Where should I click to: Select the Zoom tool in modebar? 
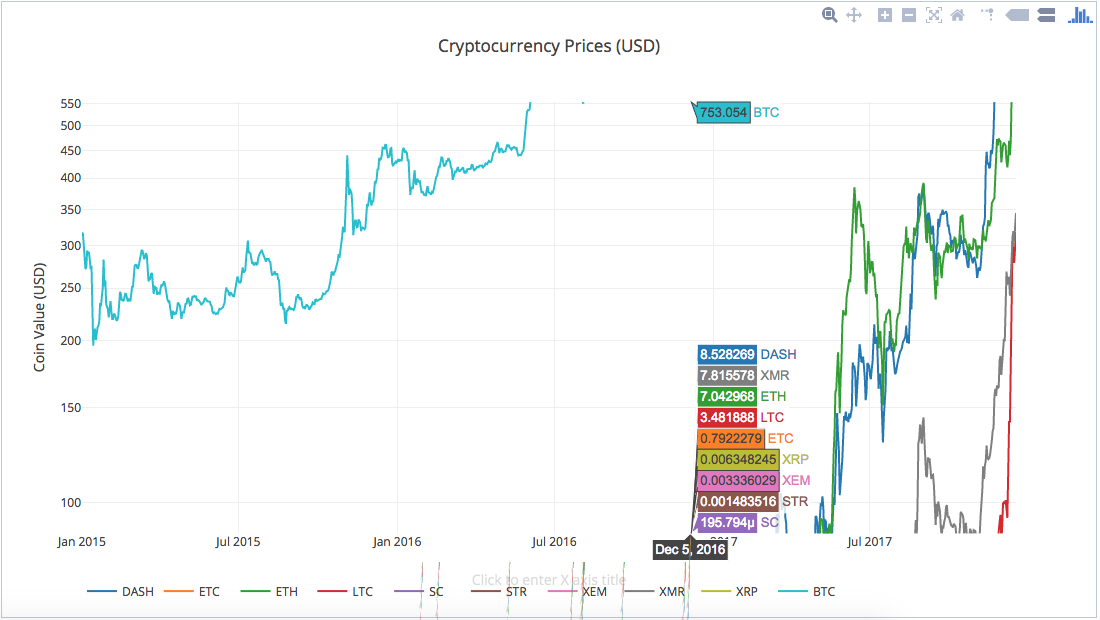click(x=829, y=15)
